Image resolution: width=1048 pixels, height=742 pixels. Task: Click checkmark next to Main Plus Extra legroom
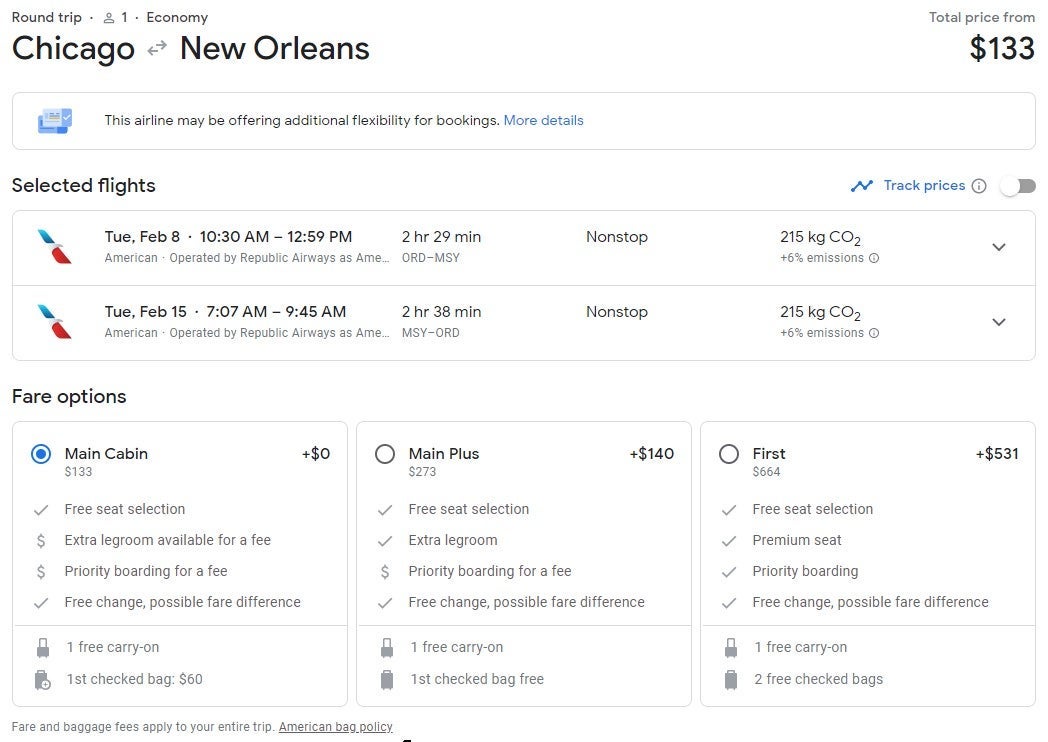(x=385, y=541)
